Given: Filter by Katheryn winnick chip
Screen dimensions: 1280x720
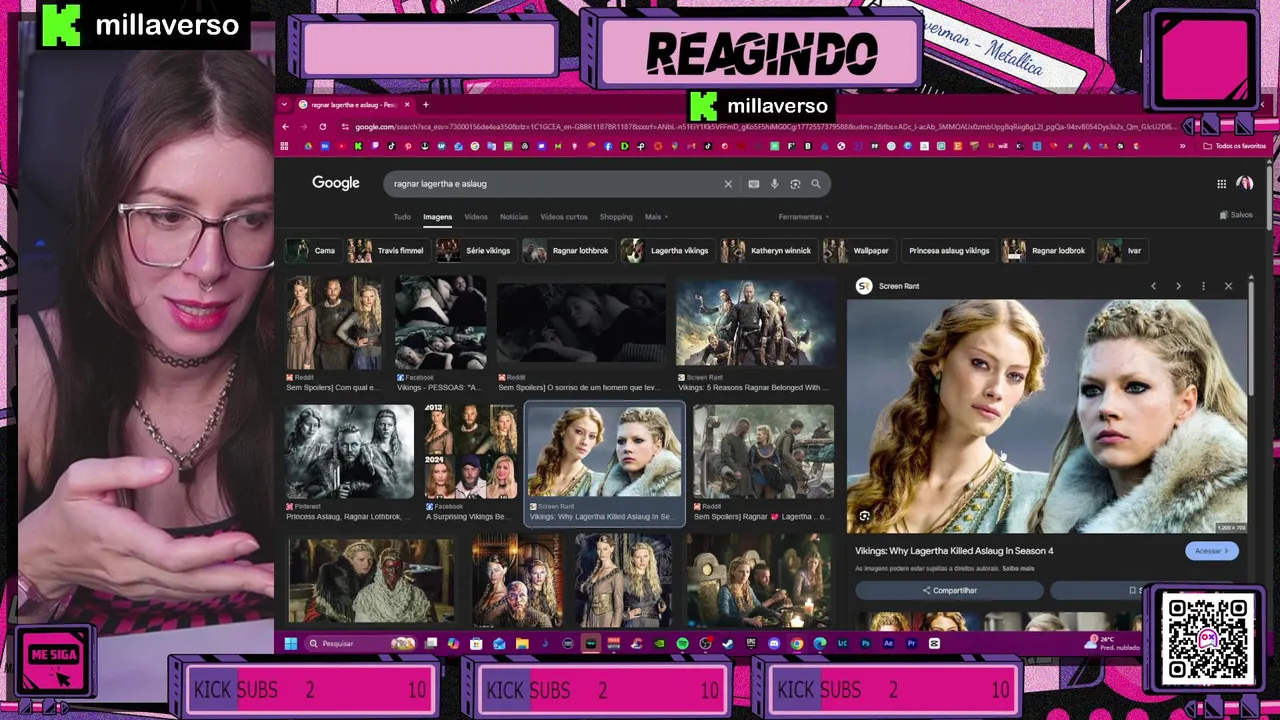Looking at the screenshot, I should 768,251.
